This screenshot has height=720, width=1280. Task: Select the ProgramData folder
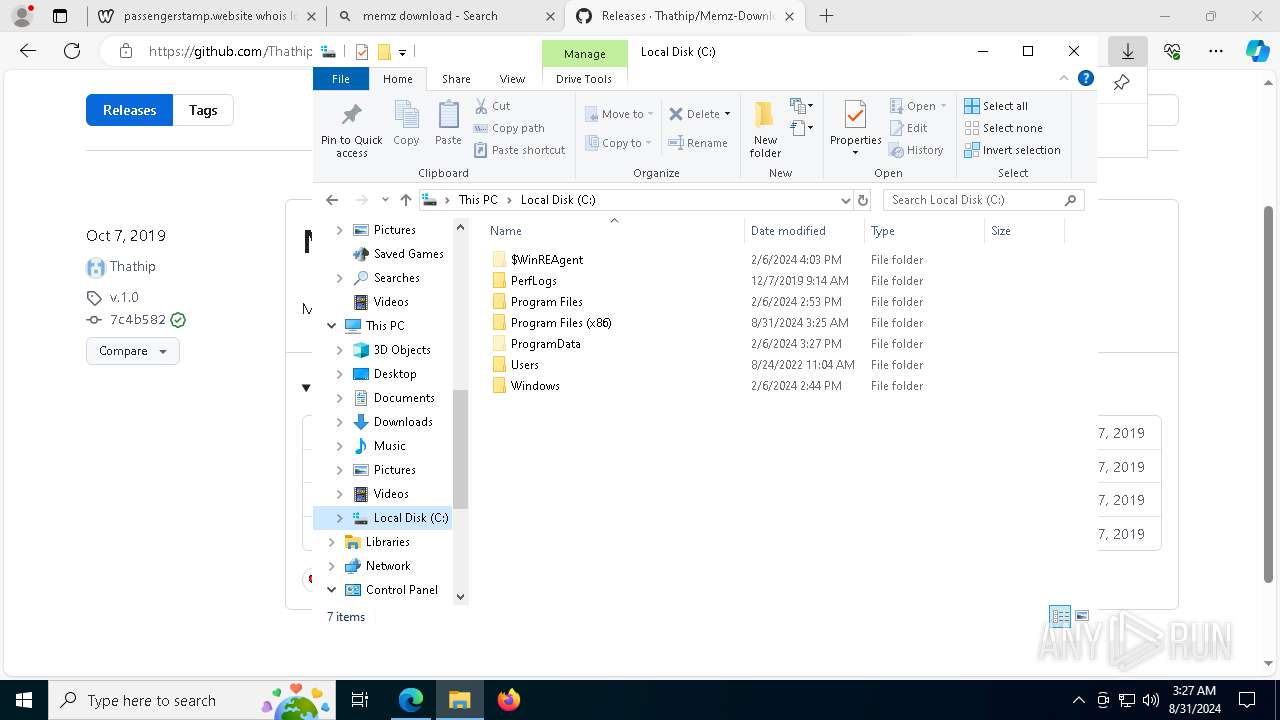(x=545, y=344)
